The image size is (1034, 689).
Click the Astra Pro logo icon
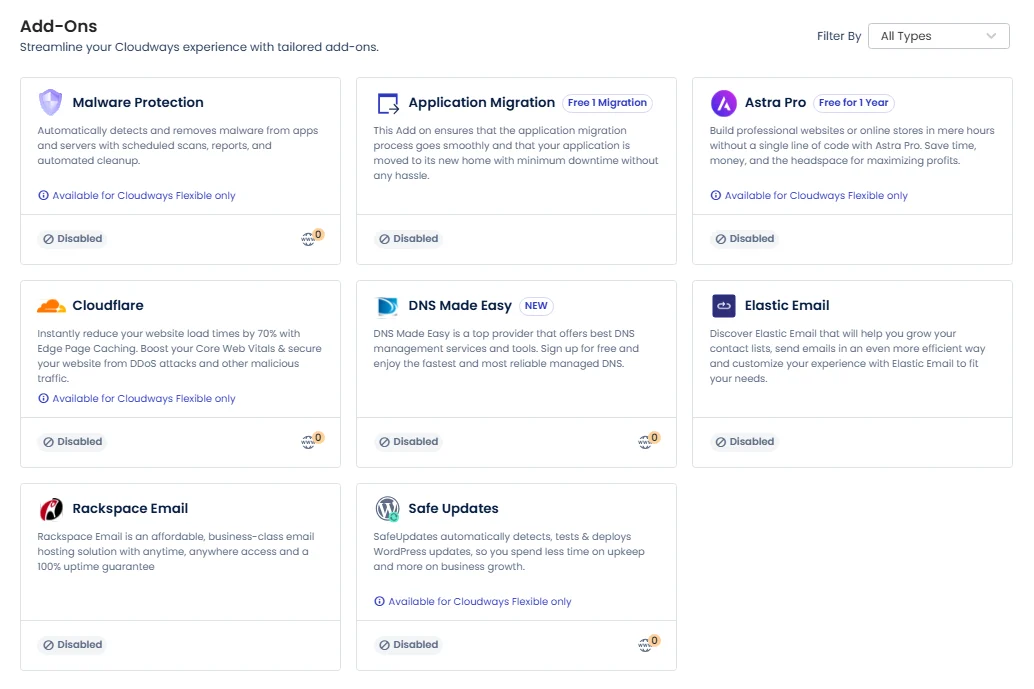tap(723, 102)
